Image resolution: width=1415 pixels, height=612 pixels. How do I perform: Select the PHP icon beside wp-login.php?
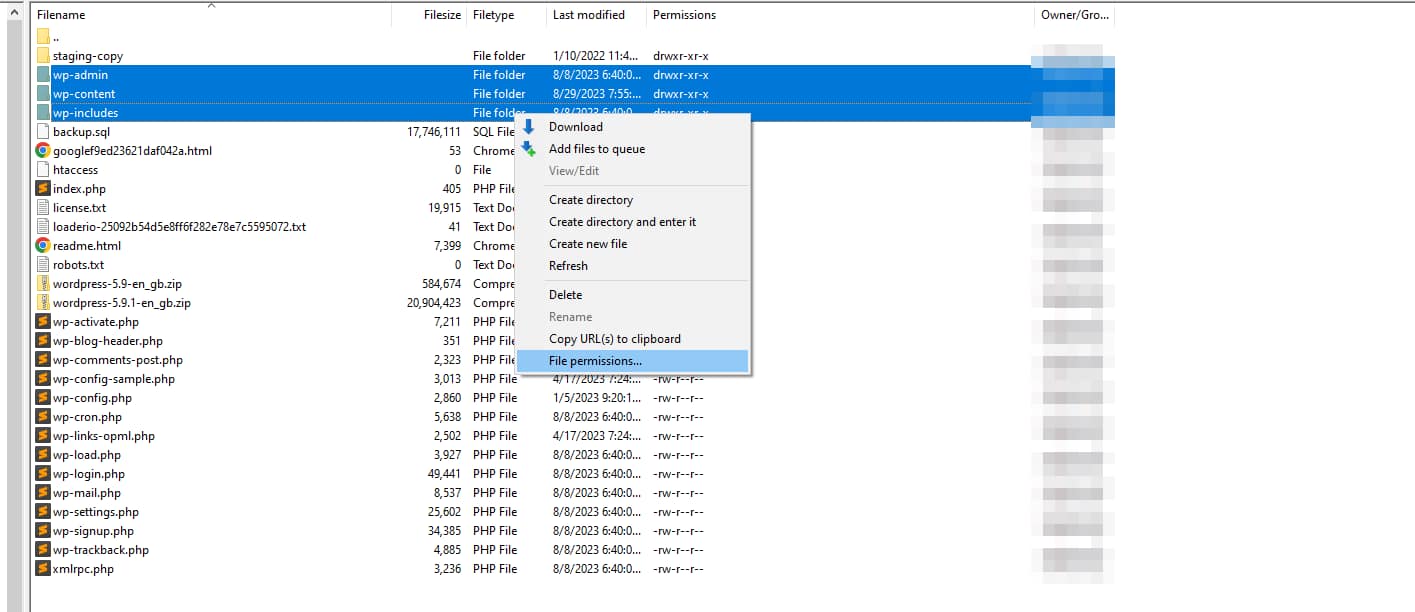[42, 473]
